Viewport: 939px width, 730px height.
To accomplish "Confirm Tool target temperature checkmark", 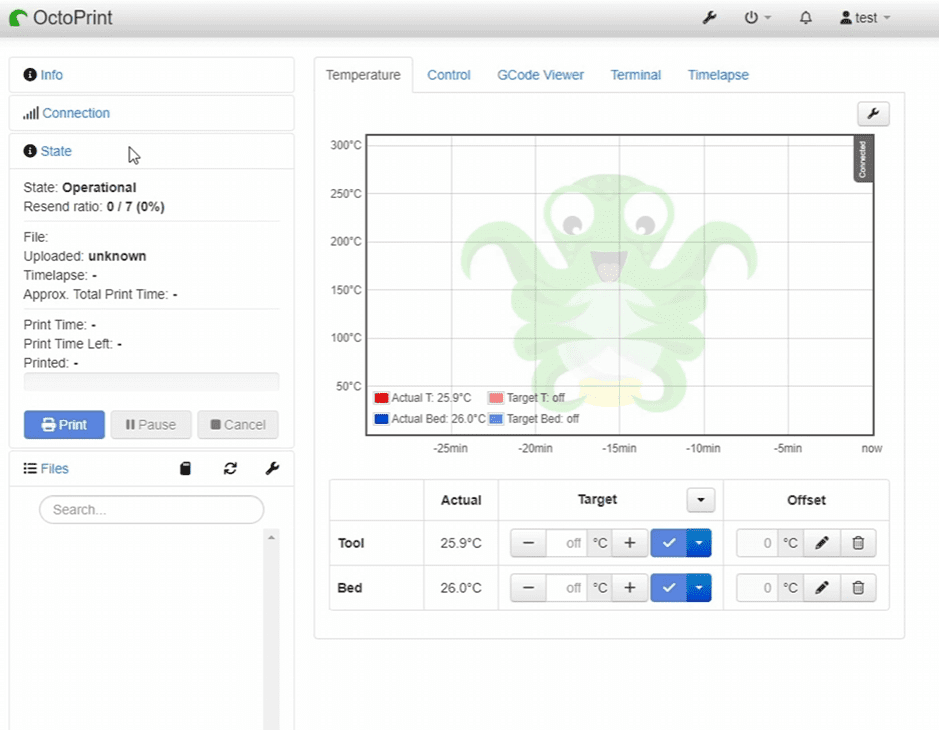I will pos(669,543).
